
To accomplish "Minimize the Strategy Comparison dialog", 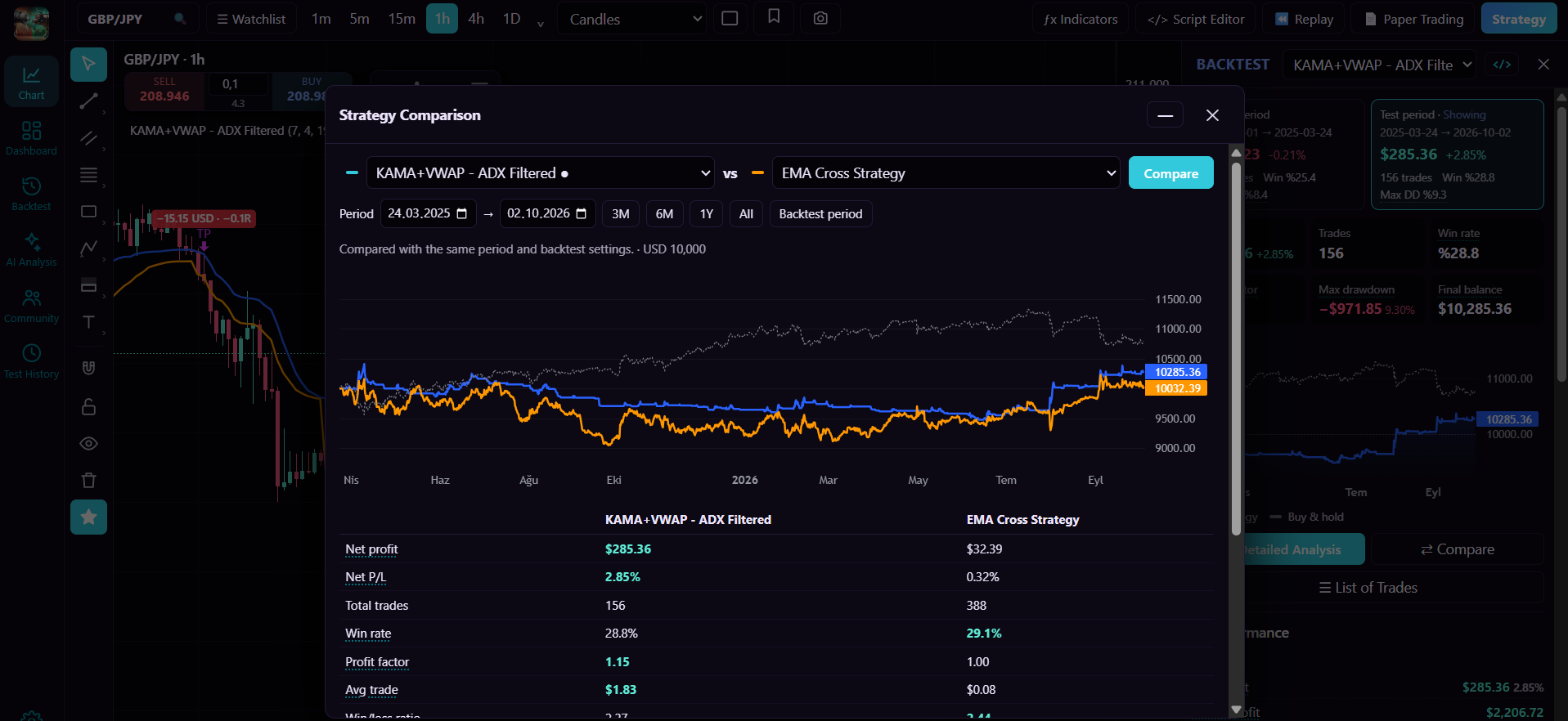I will (1165, 115).
